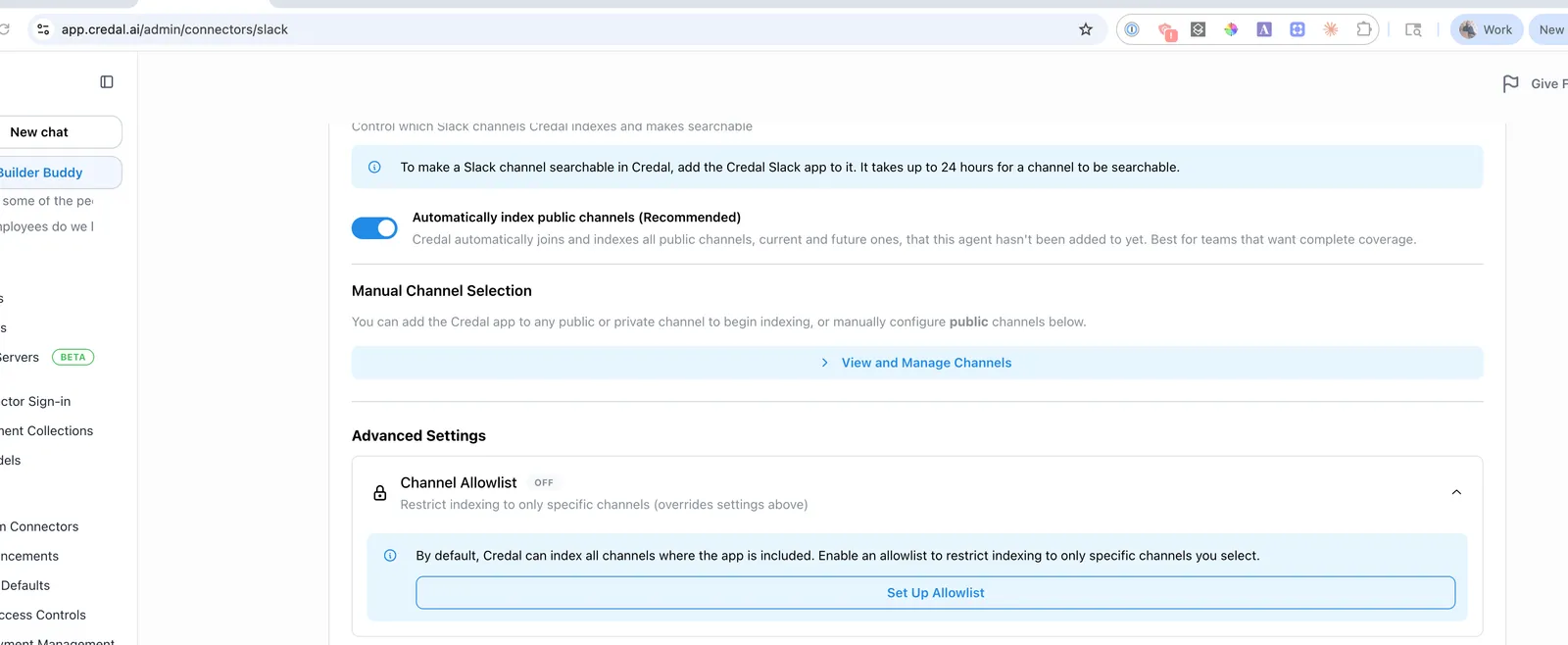1568x645 pixels.
Task: Start a New chat
Action: click(59, 132)
